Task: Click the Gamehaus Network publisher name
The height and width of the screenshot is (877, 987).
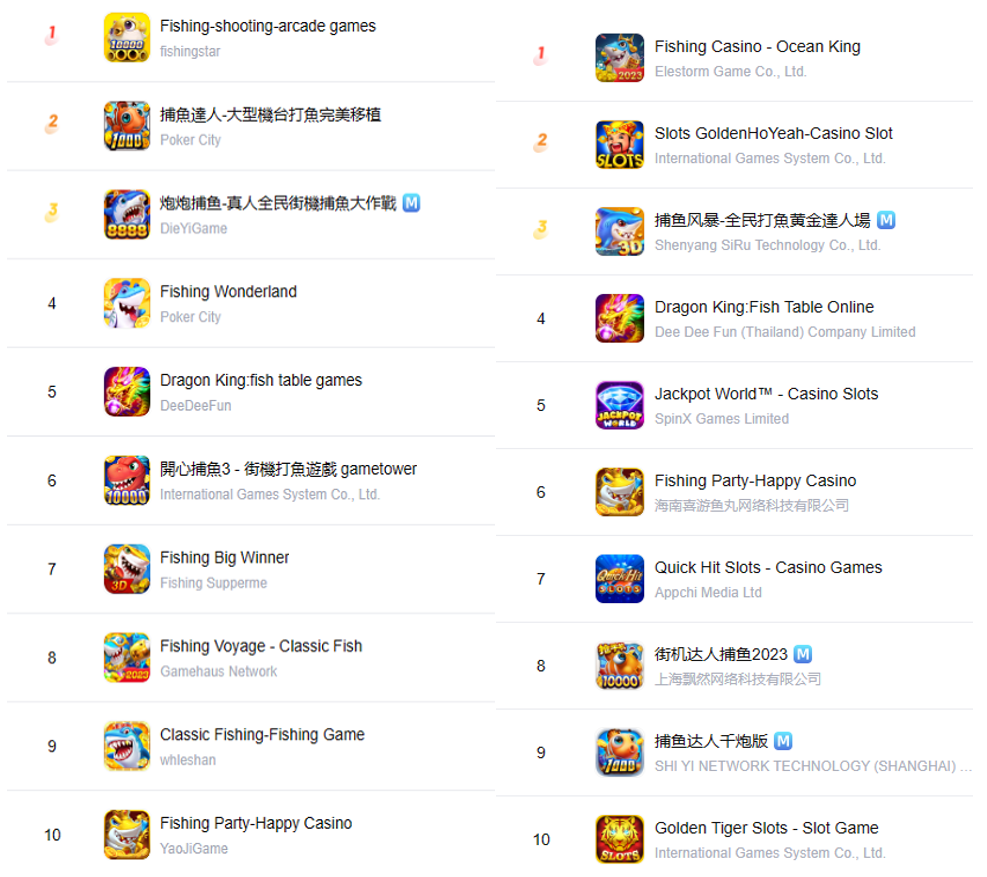Action: click(x=218, y=672)
